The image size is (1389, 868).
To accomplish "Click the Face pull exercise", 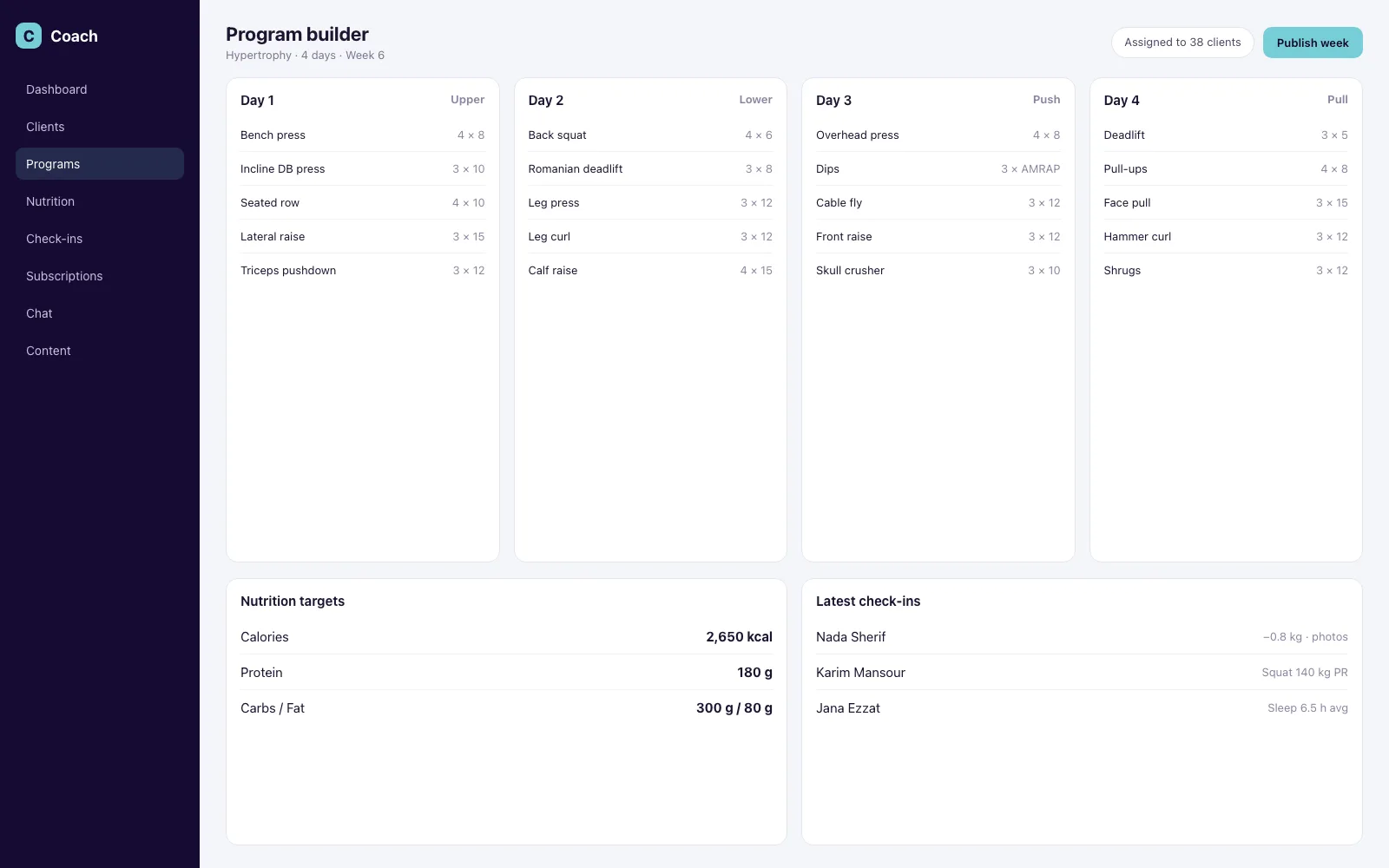I will click(1226, 203).
